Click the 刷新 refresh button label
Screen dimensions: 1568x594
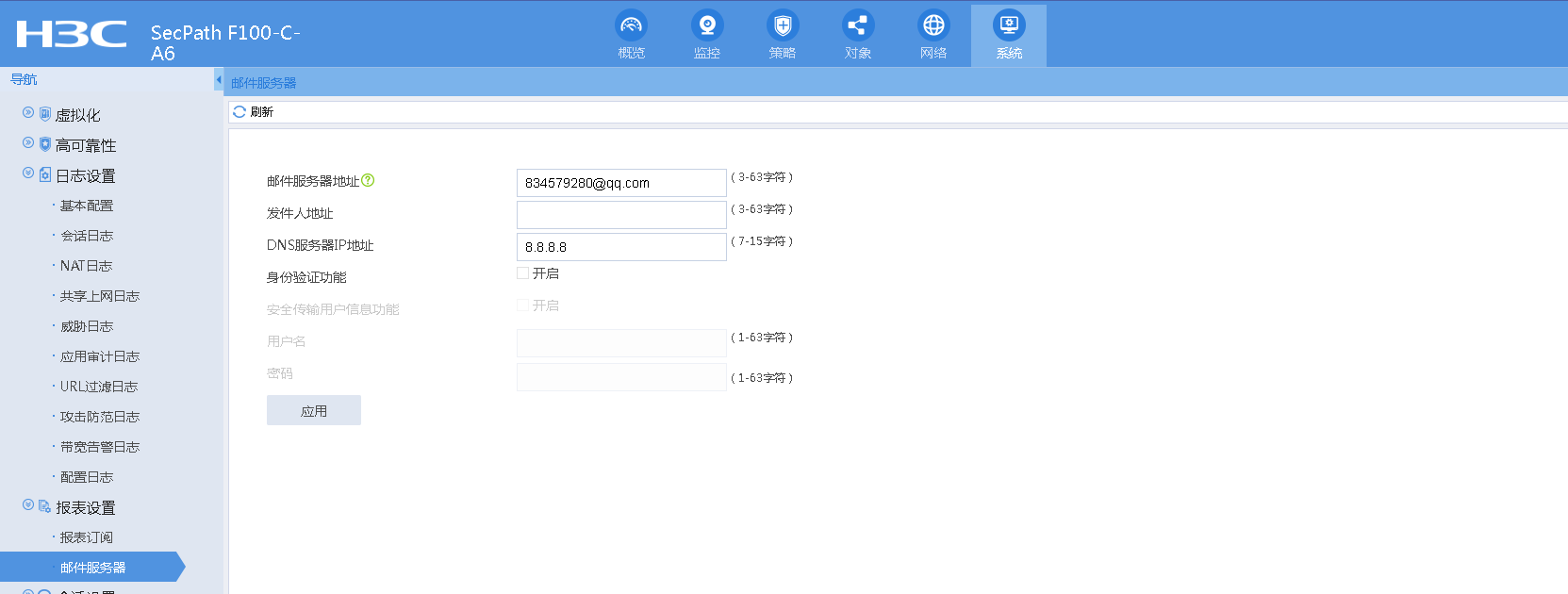coord(262,111)
